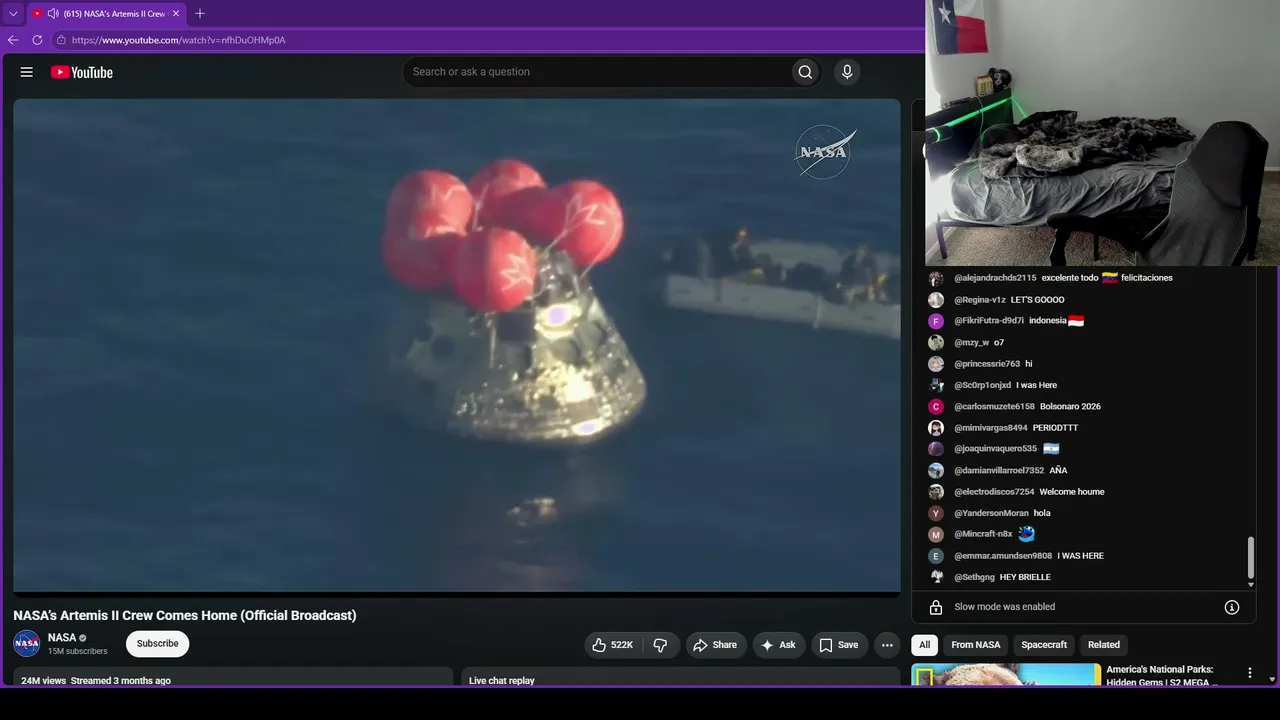Click avatar of @Mincraft-n8x
The width and height of the screenshot is (1280, 720).
[x=936, y=534]
